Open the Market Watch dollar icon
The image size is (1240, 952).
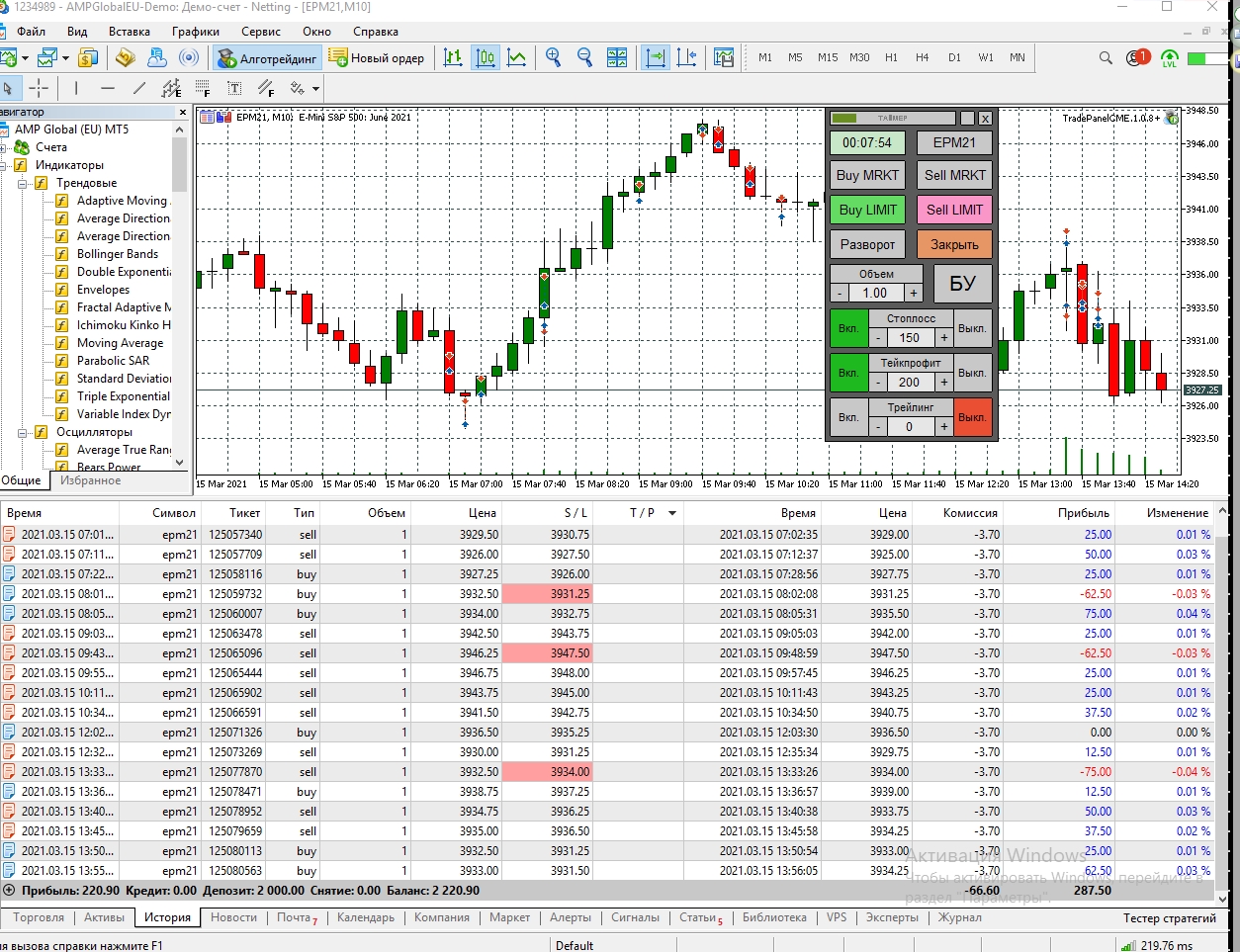(x=88, y=57)
